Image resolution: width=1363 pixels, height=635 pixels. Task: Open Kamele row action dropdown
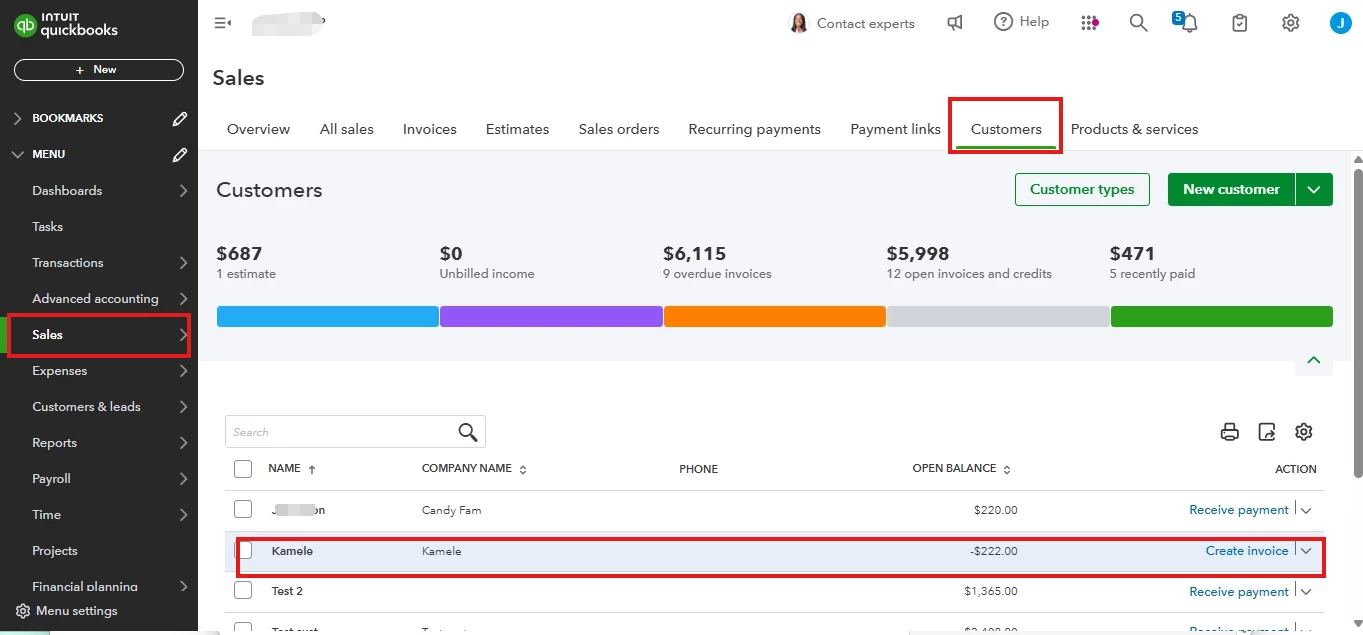pyautogui.click(x=1306, y=550)
